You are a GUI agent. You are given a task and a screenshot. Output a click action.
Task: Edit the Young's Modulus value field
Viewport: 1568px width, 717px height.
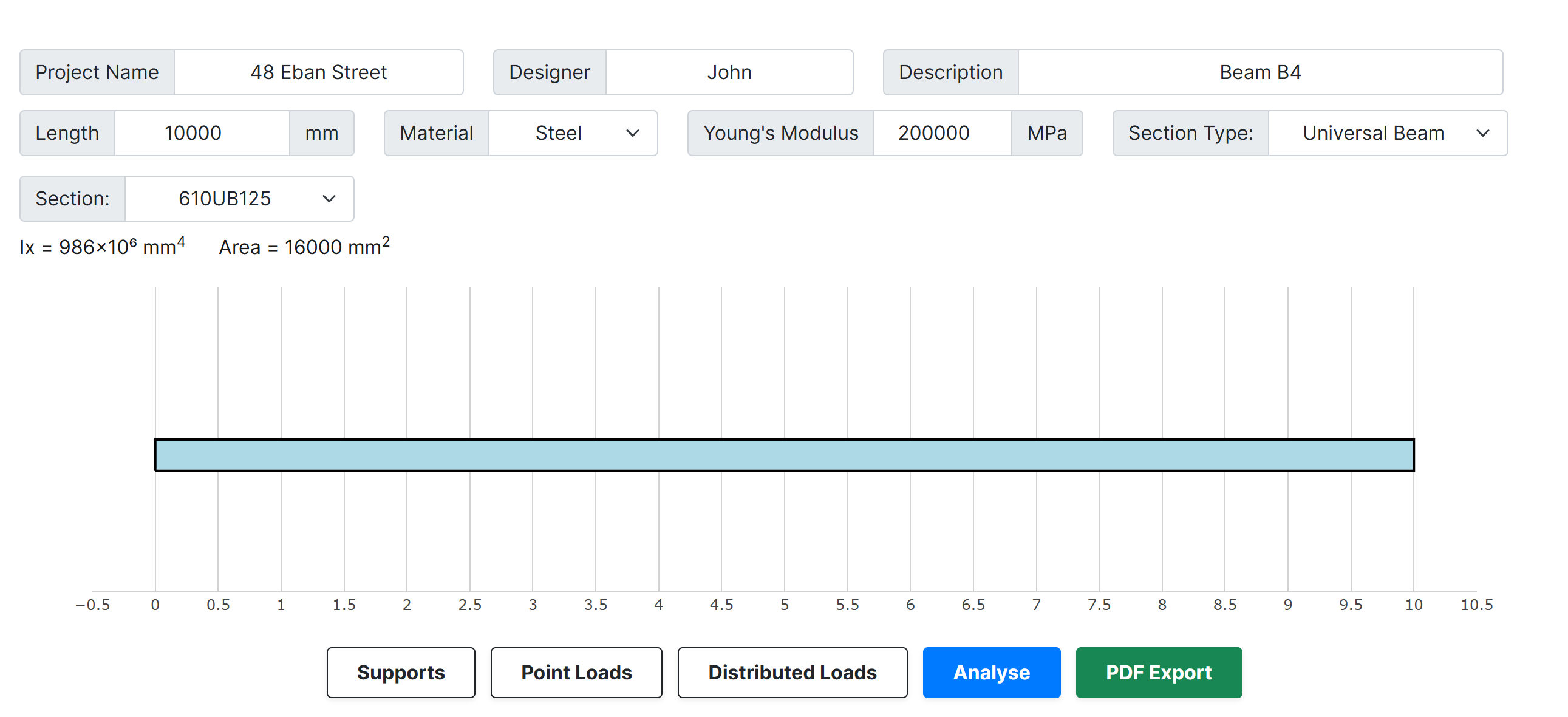tap(941, 133)
